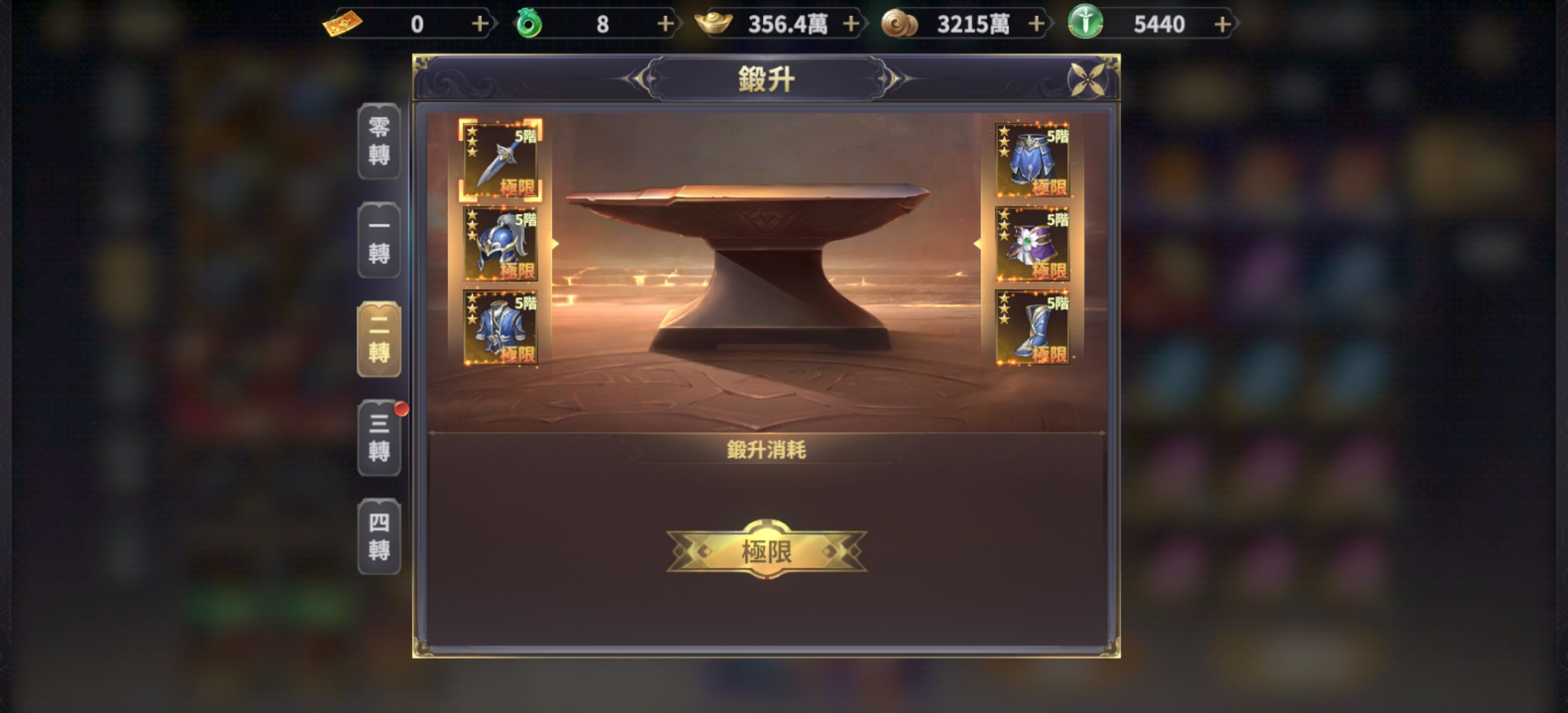Click the green jade ring currency icon

tap(529, 24)
